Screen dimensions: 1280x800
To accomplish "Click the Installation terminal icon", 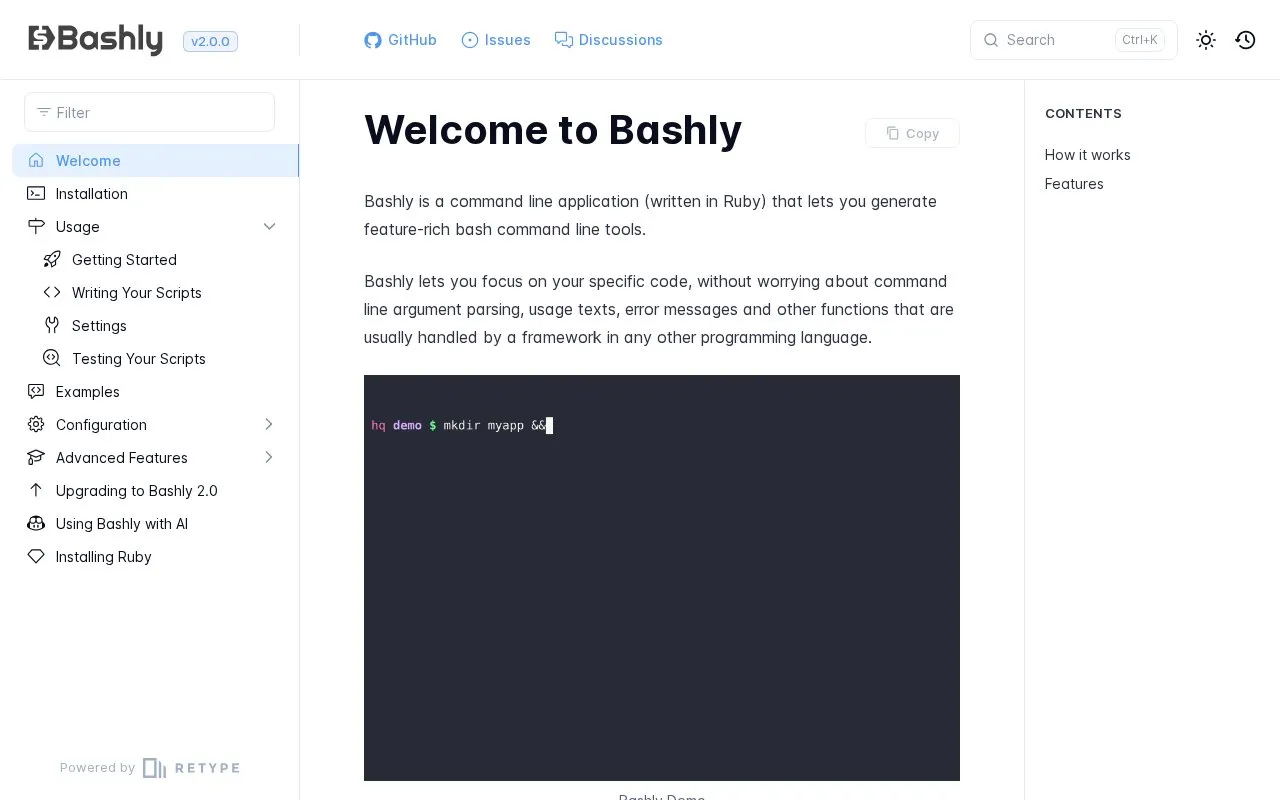I will 36,193.
